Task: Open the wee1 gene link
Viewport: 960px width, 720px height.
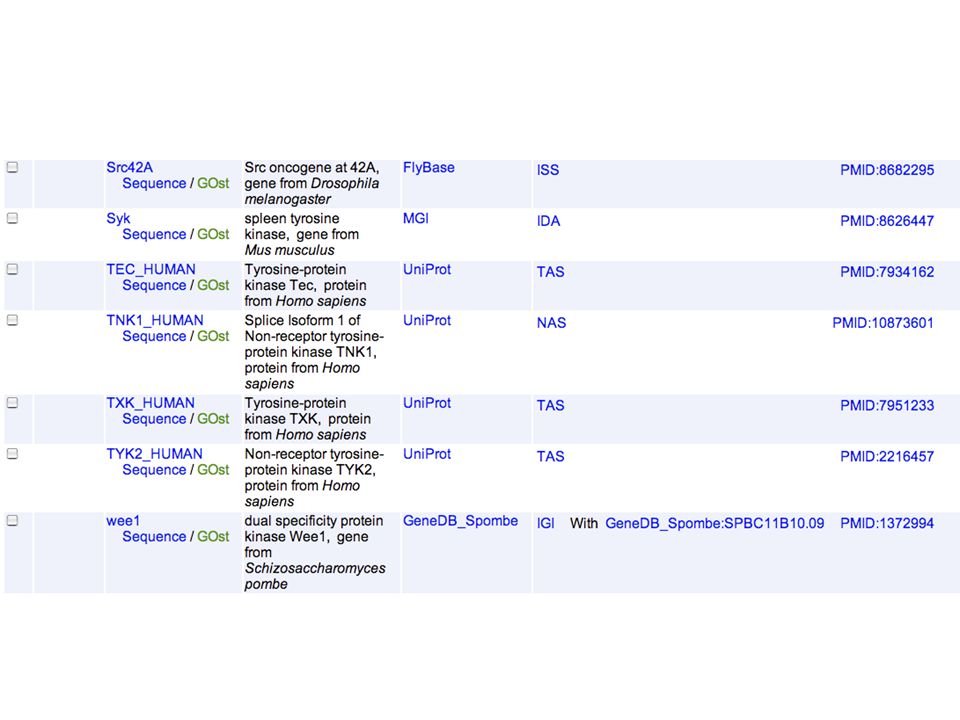Action: (x=123, y=520)
